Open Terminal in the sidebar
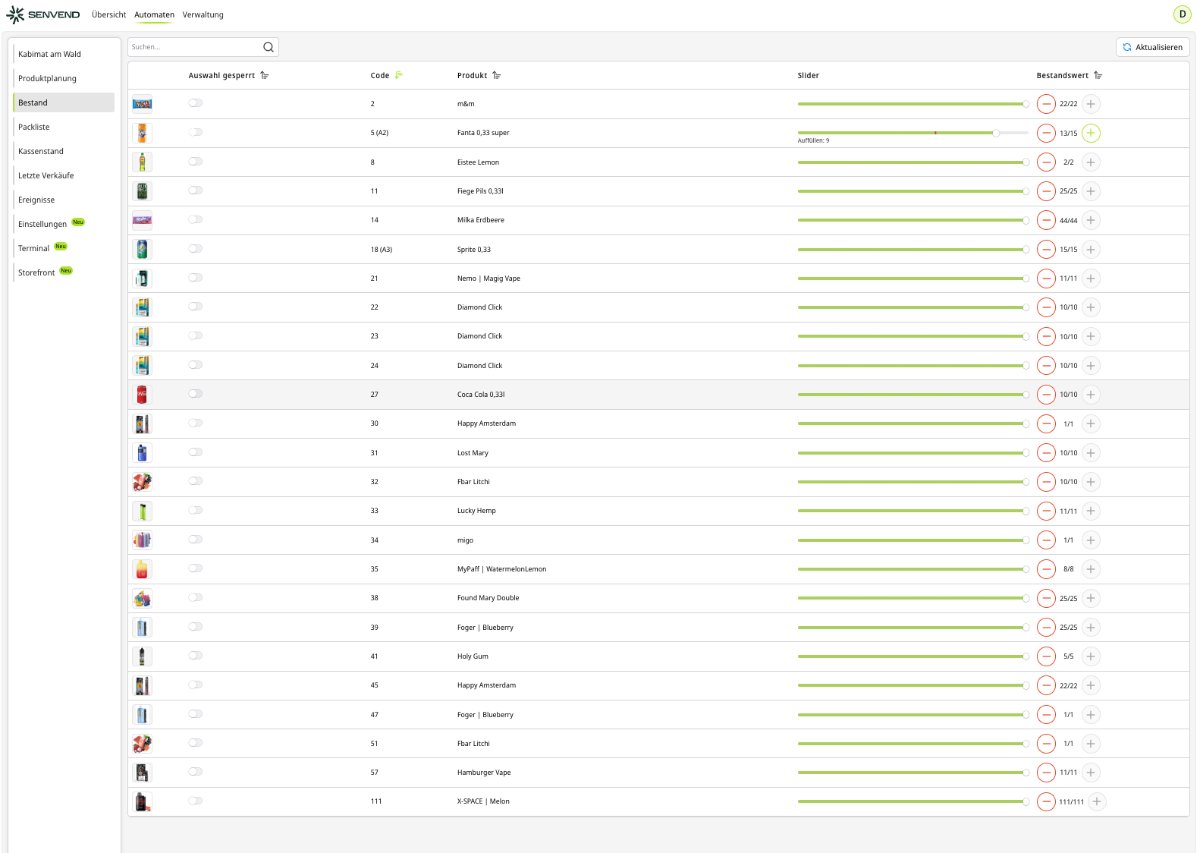Image resolution: width=1200 pixels, height=853 pixels. click(64, 248)
